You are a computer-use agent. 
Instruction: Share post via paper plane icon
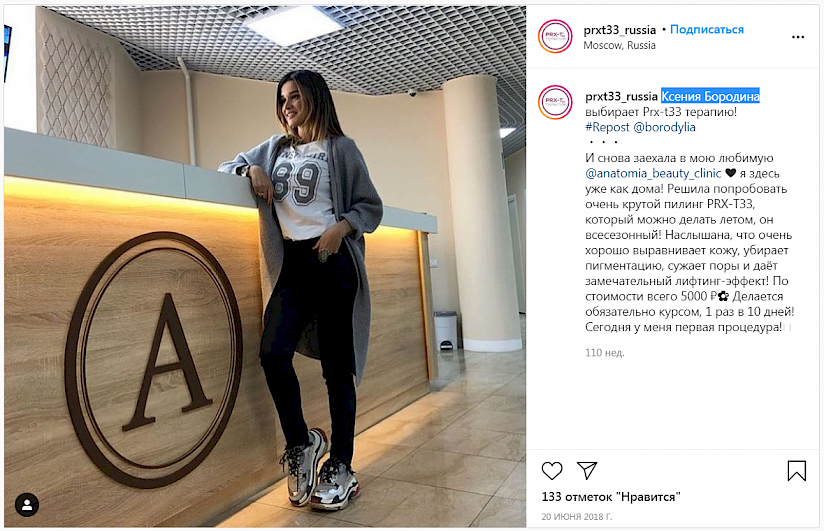586,470
